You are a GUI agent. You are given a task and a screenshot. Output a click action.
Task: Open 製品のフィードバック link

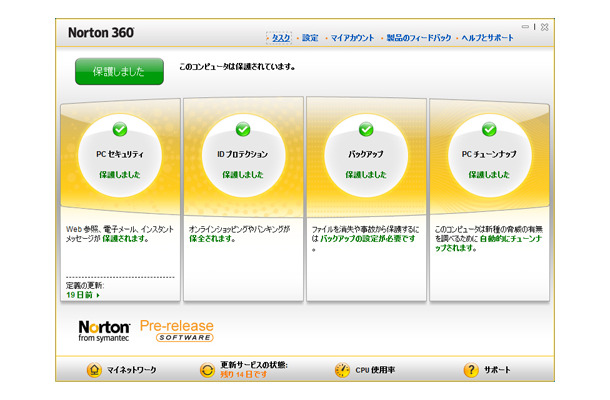pyautogui.click(x=419, y=38)
